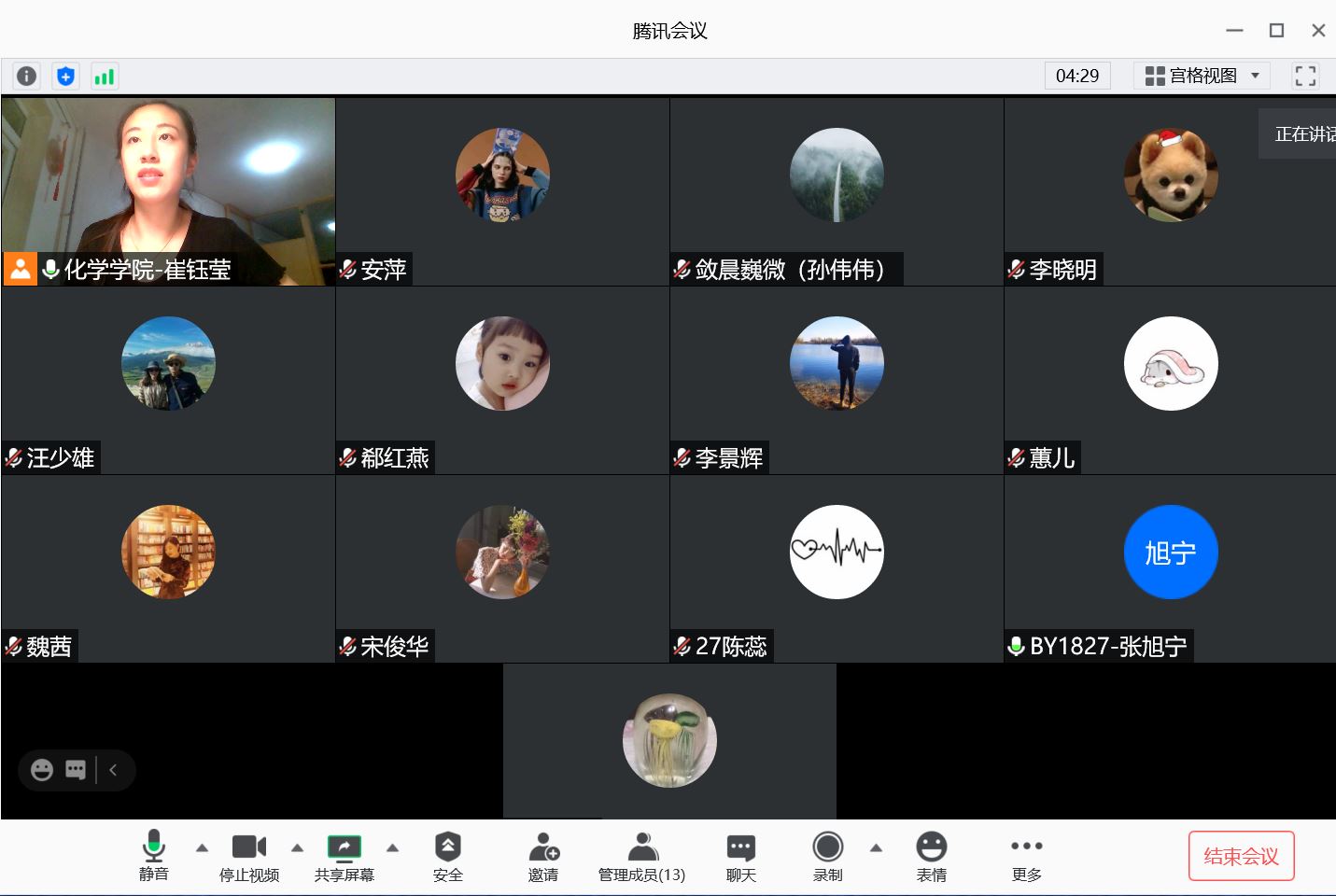Image resolution: width=1336 pixels, height=896 pixels.
Task: Click the End Meeting (结束会议) button
Action: tap(1241, 856)
